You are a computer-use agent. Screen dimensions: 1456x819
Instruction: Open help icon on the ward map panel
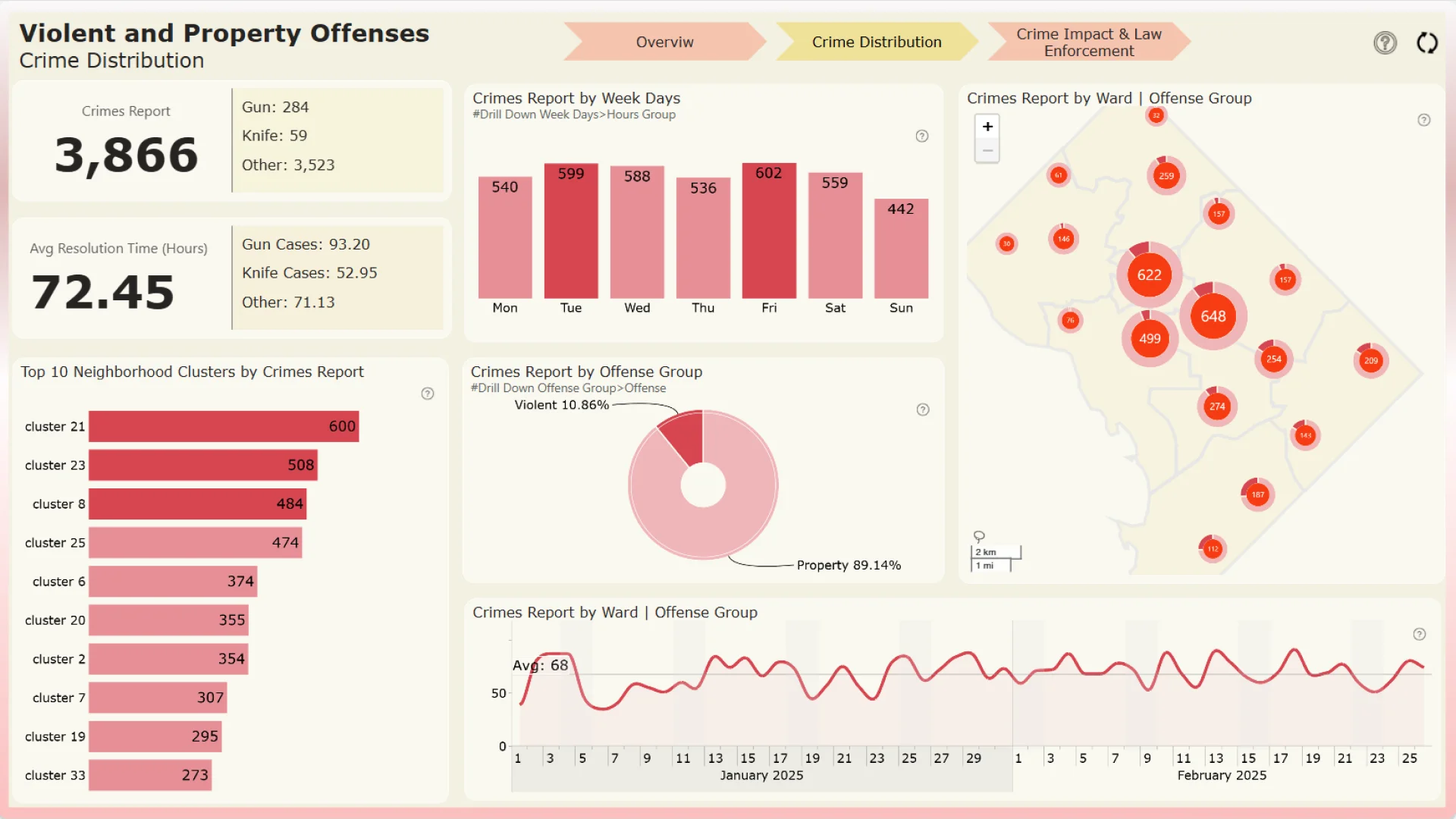1424,121
